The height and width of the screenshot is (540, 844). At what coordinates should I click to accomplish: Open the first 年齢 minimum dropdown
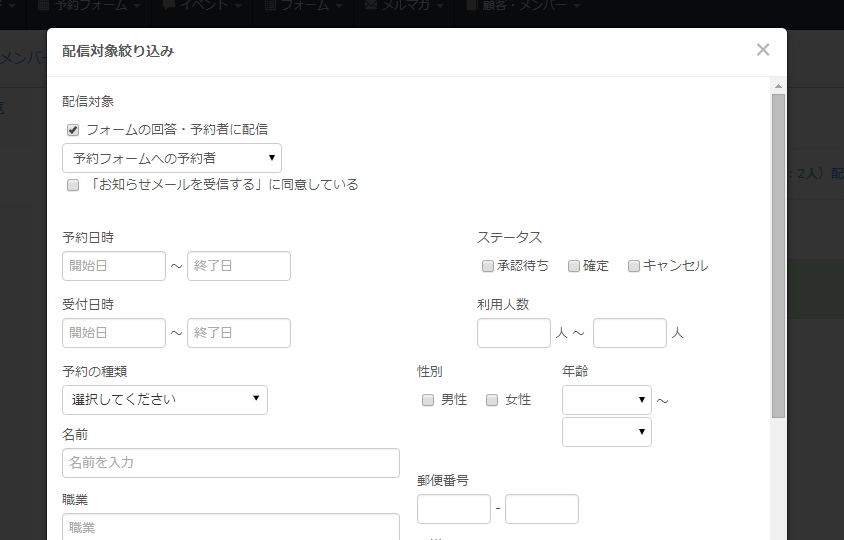click(607, 400)
